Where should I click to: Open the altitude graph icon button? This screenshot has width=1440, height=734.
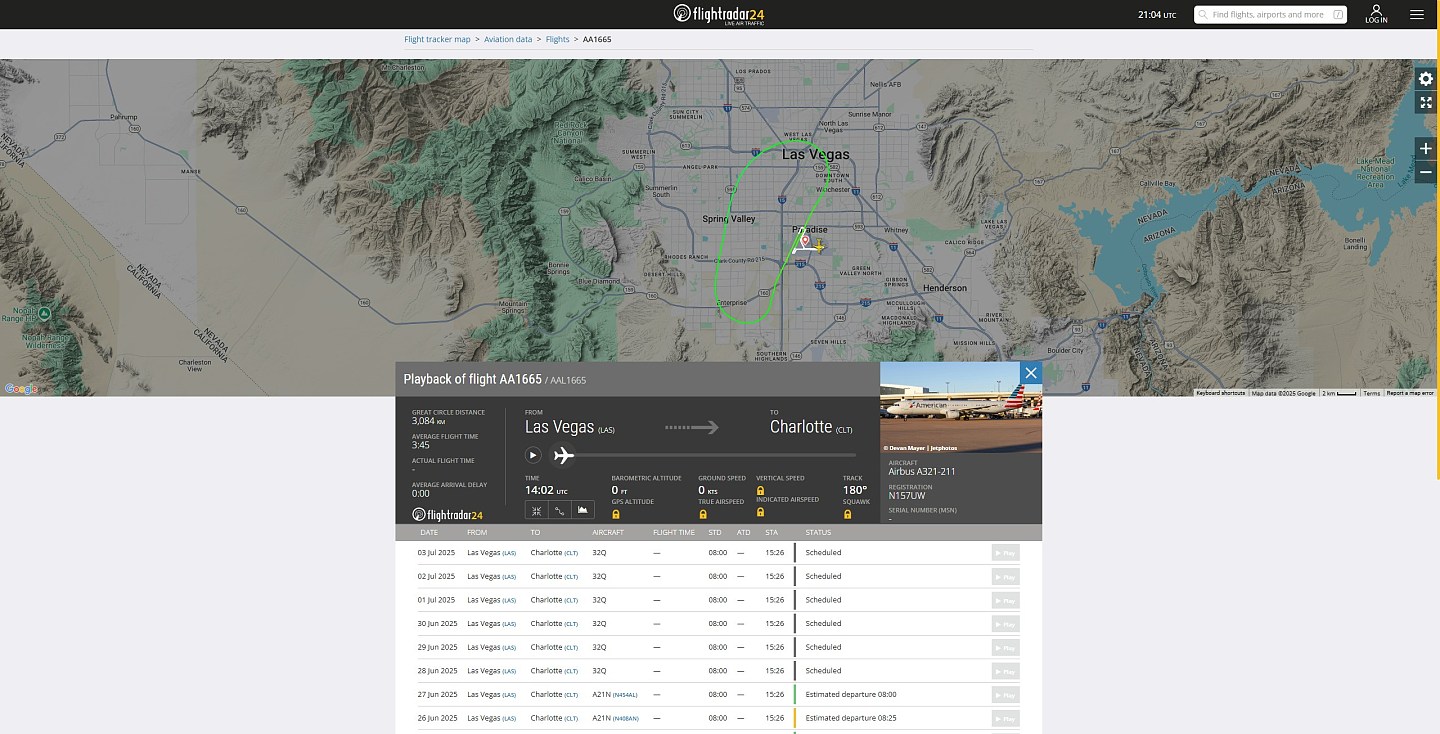click(x=583, y=510)
